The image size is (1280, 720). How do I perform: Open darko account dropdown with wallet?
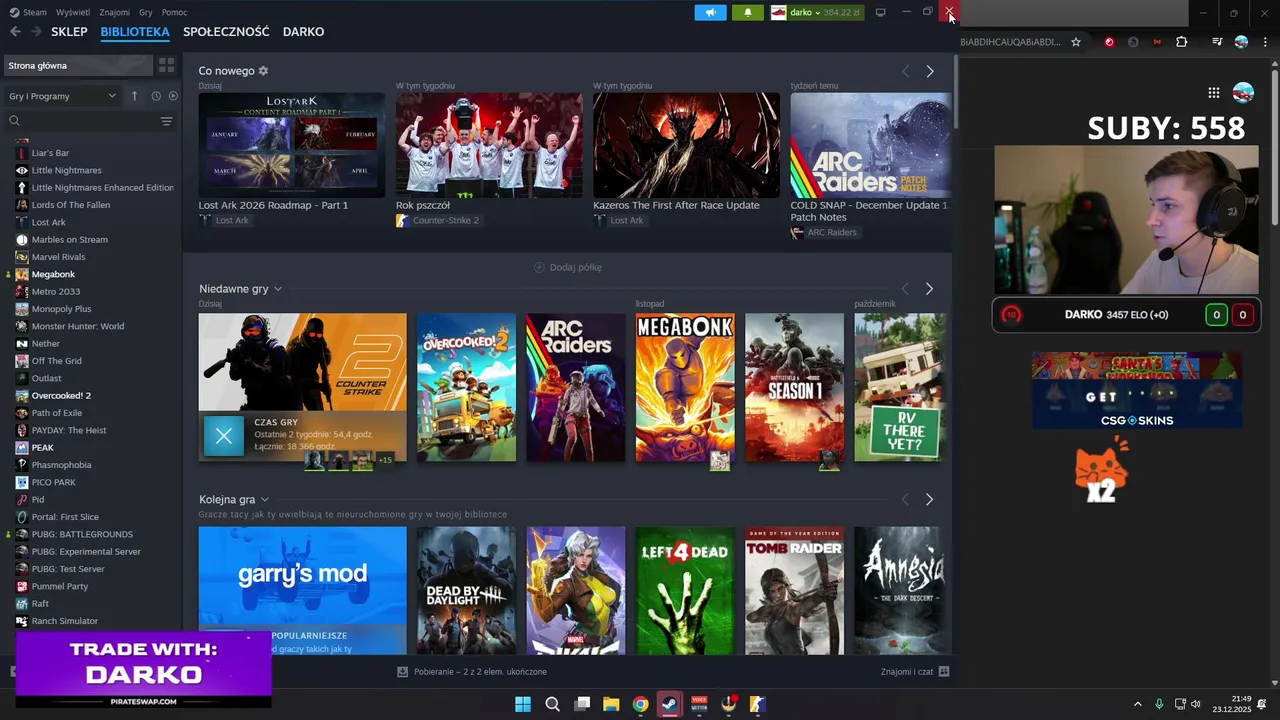(x=816, y=12)
